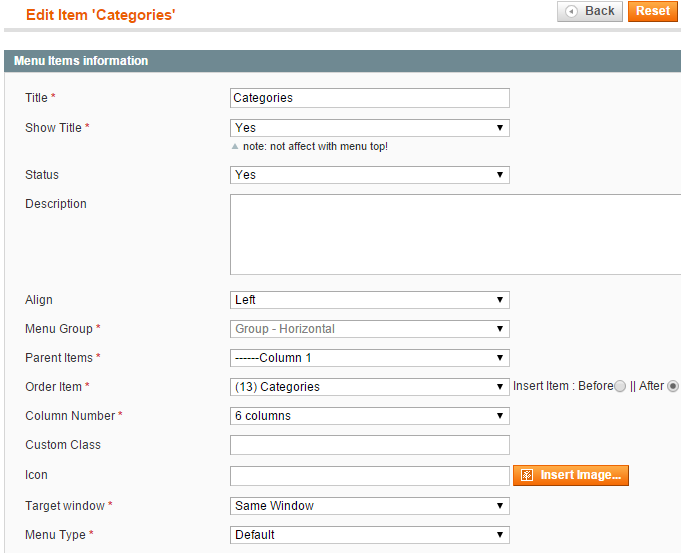Choose a value in Column Number dropdown
Image resolution: width=681 pixels, height=553 pixels.
(x=370, y=416)
